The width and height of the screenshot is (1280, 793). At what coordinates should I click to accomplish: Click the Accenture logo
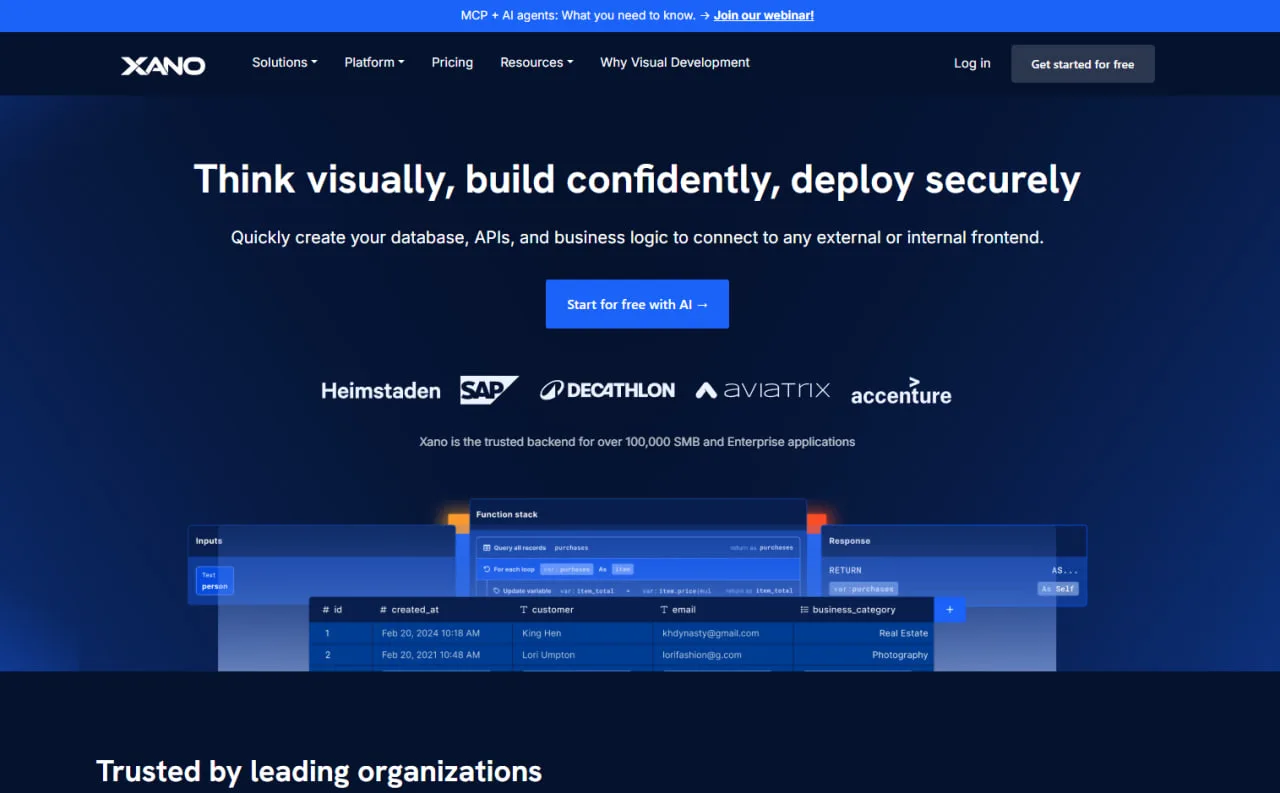901,391
